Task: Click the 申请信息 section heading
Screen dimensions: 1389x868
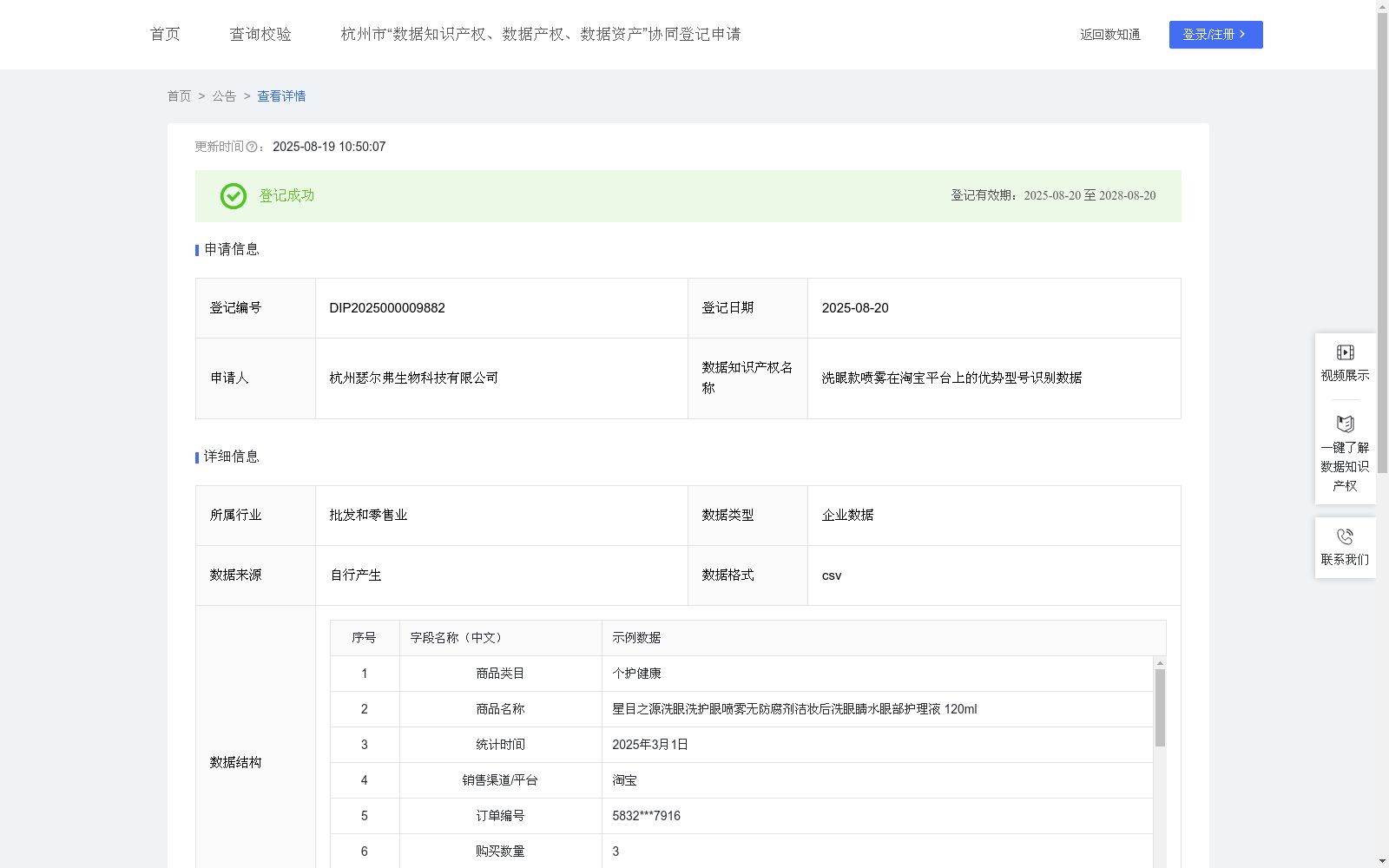Action: pyautogui.click(x=232, y=249)
